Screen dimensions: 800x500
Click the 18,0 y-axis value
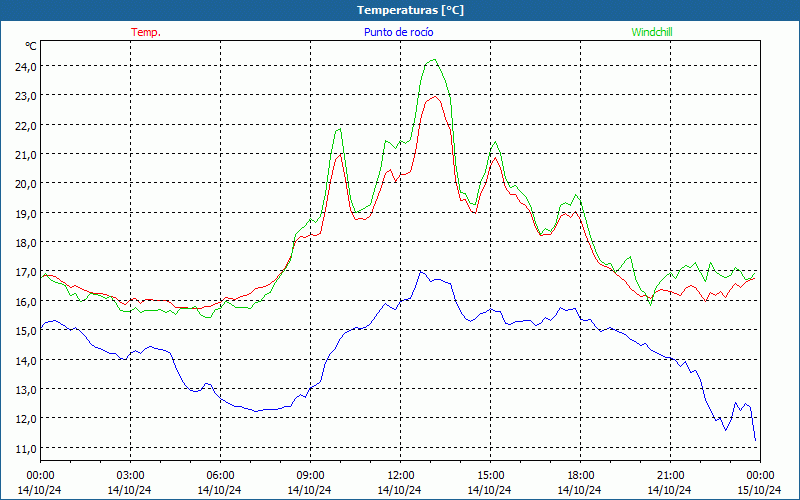coord(24,242)
